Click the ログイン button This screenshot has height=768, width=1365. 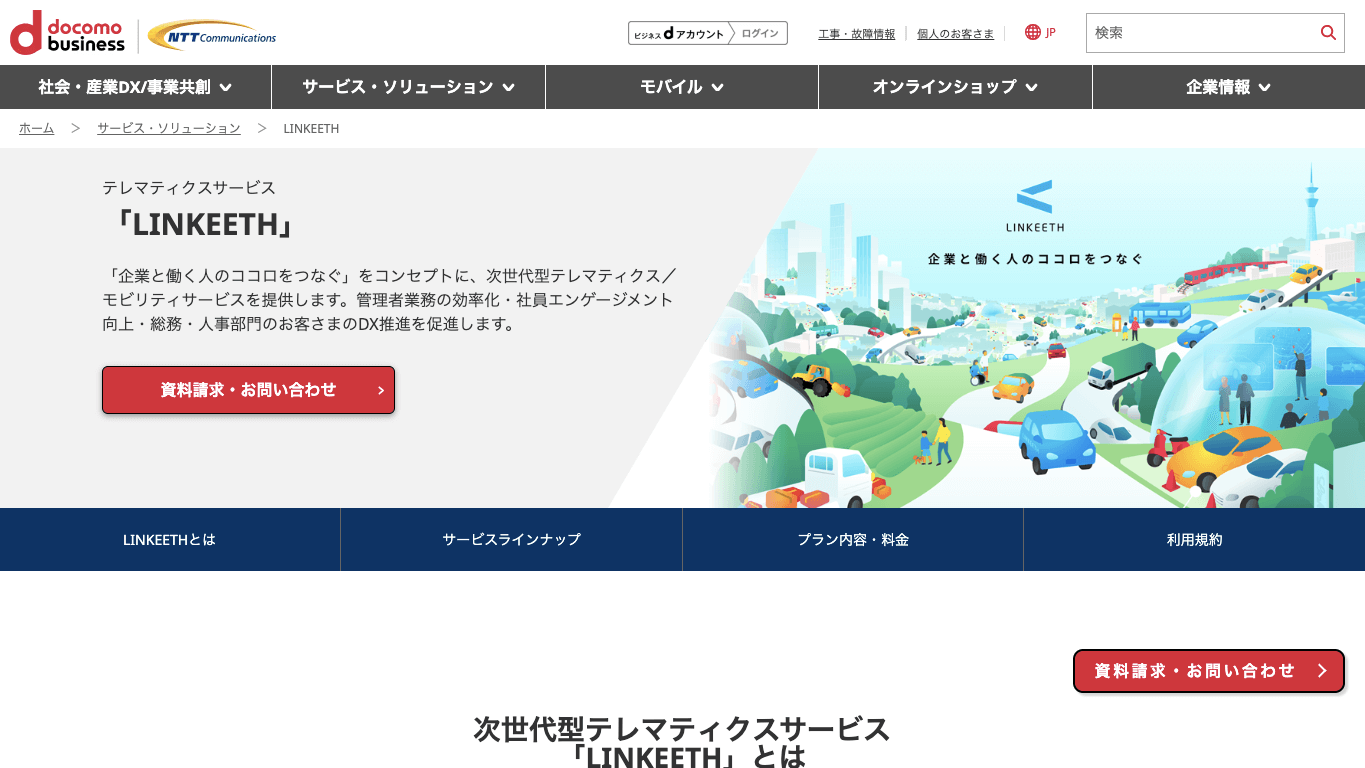(x=760, y=32)
